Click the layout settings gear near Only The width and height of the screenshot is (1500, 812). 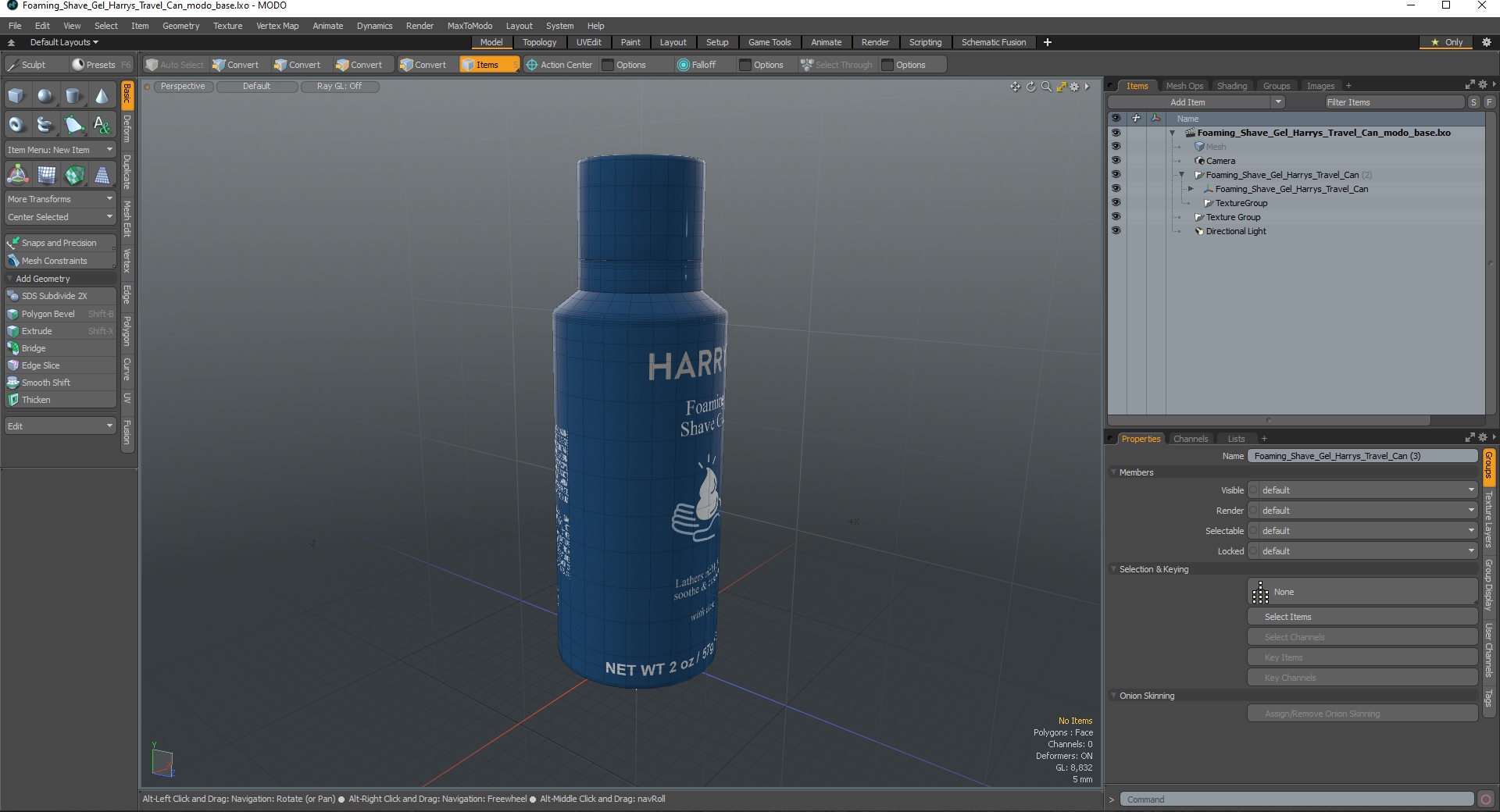(x=1486, y=42)
